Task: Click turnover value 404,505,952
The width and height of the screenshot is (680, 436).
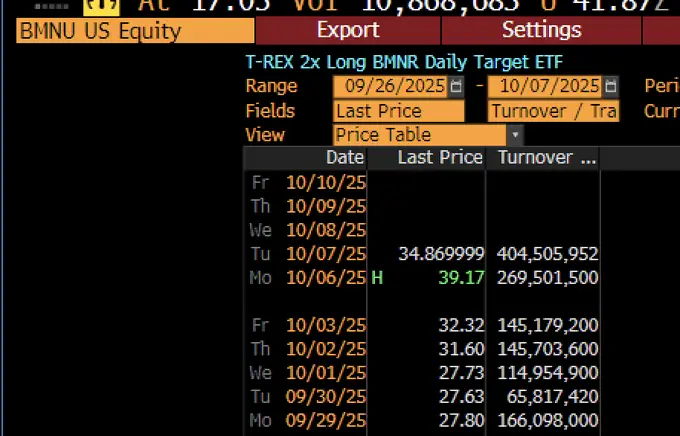Action: 547,254
